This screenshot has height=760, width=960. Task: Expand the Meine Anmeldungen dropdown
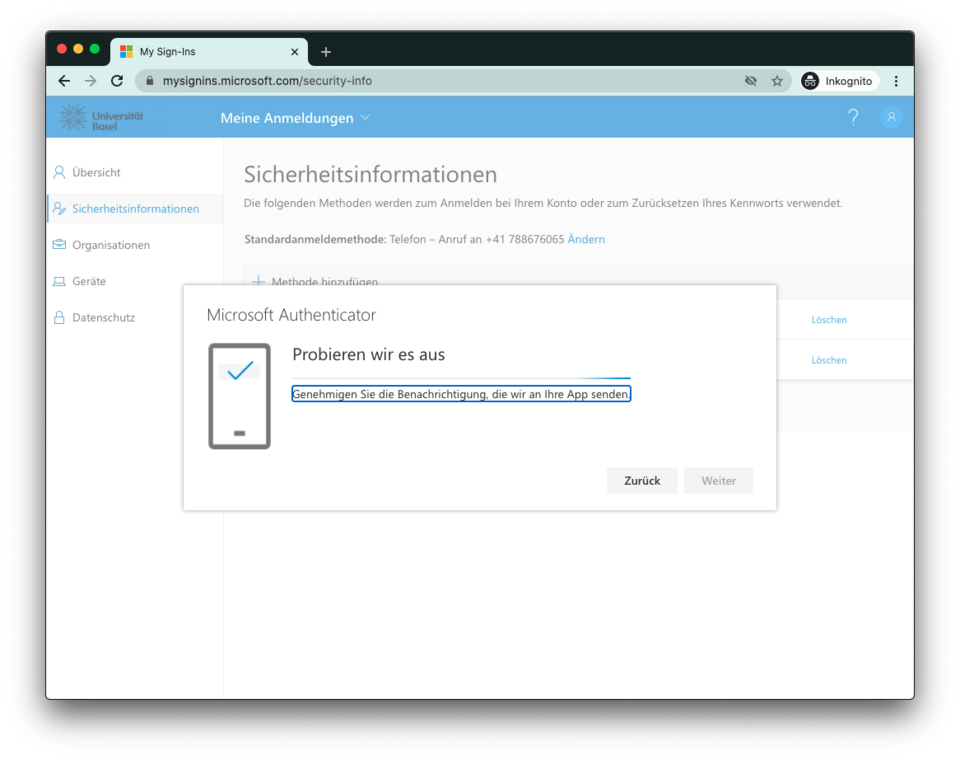pos(295,118)
